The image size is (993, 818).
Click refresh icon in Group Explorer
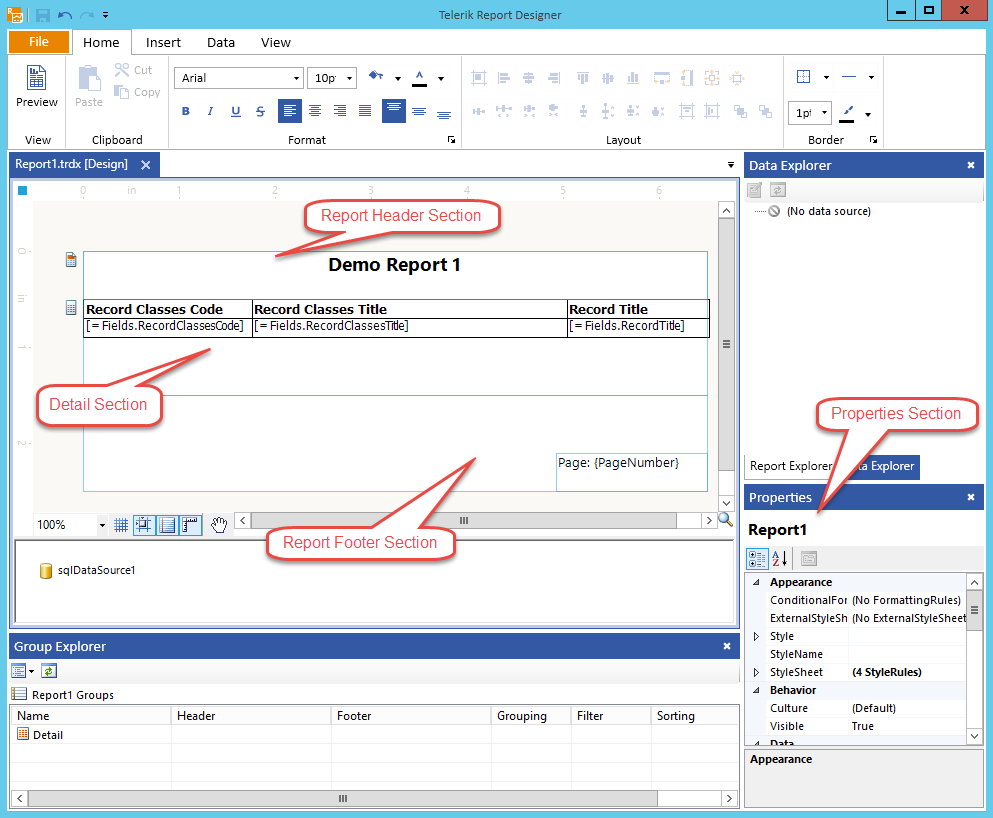pyautogui.click(x=49, y=671)
